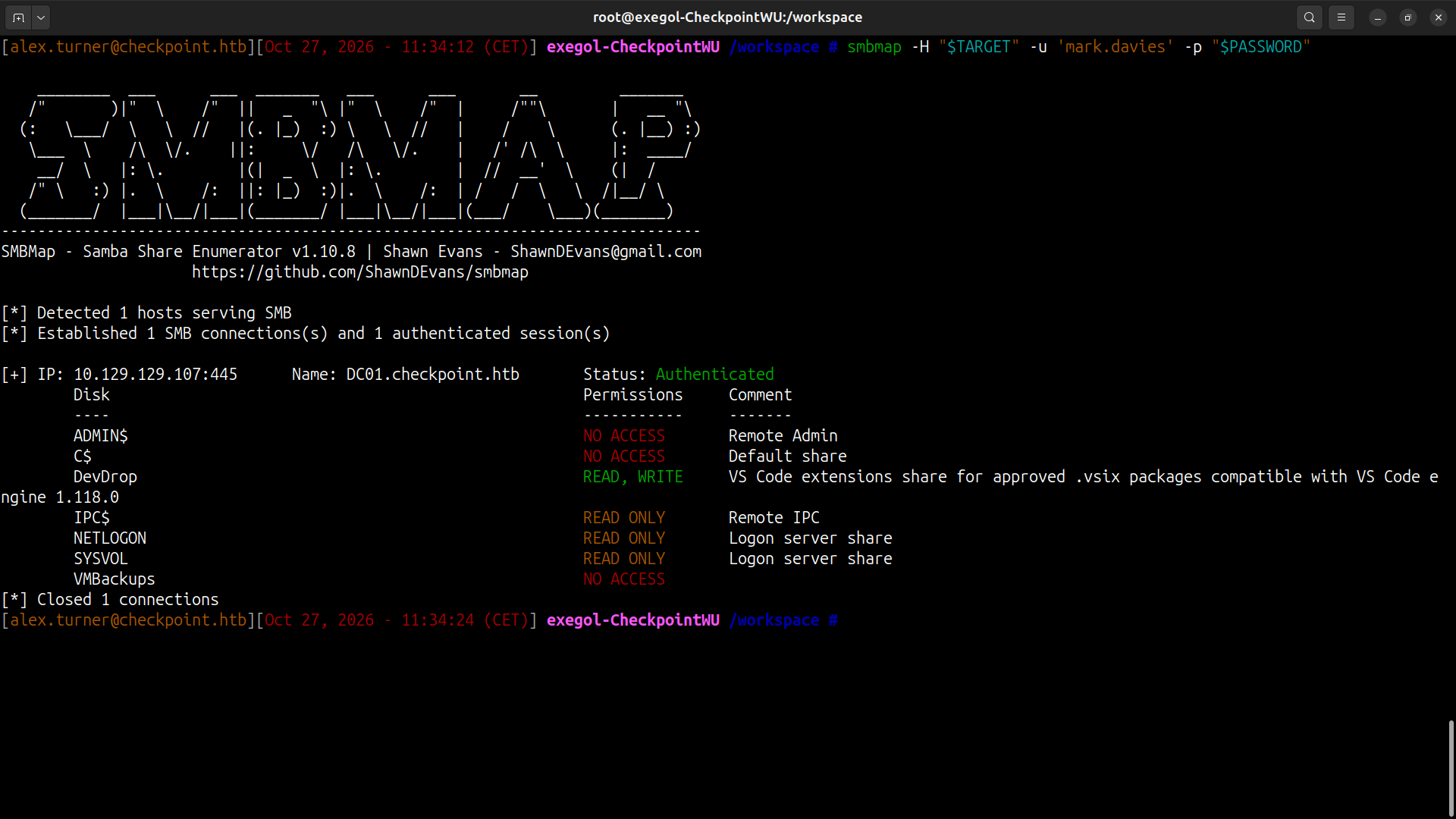Viewport: 1456px width, 819px height.
Task: Click NO ACCESS permission in C$ row
Action: [x=624, y=457]
